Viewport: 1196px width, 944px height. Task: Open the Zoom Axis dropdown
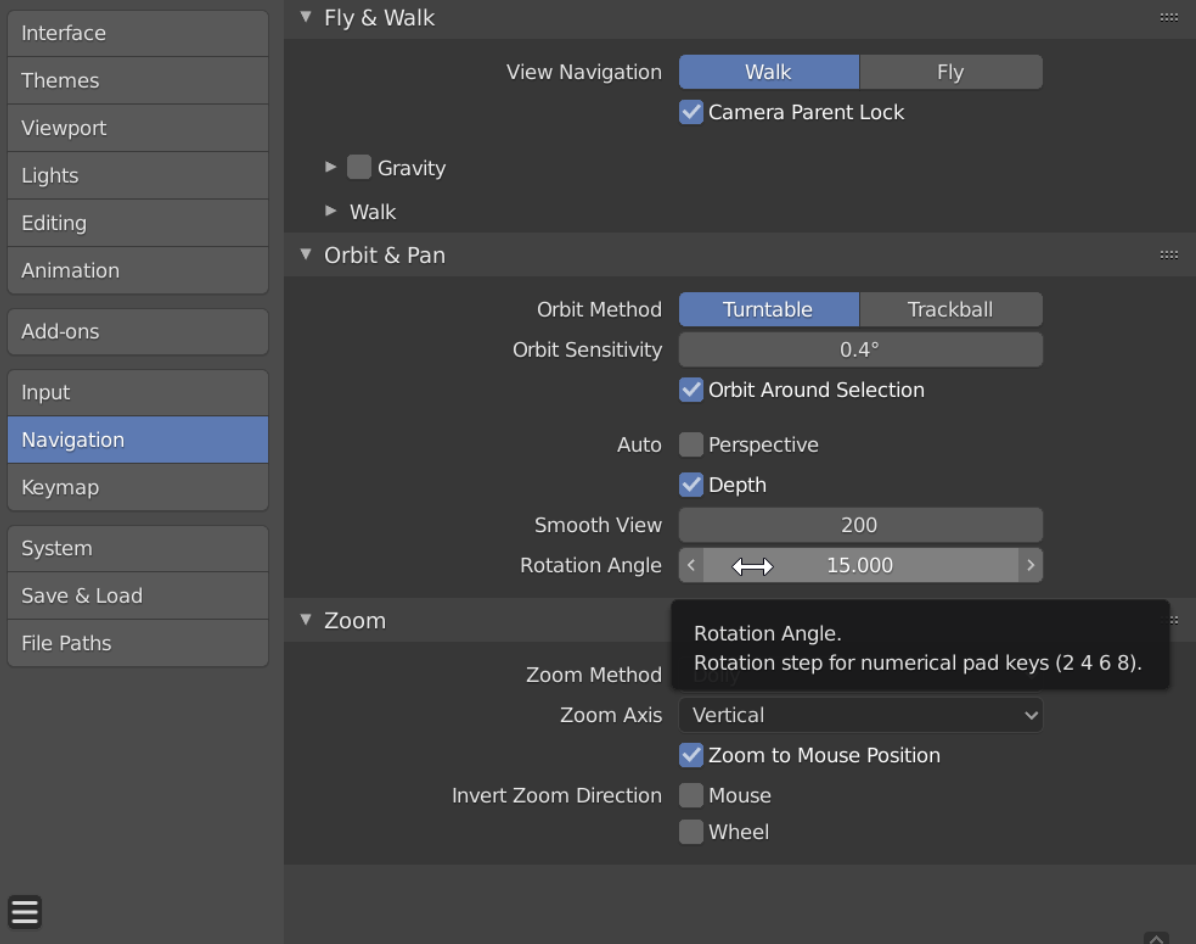(860, 715)
